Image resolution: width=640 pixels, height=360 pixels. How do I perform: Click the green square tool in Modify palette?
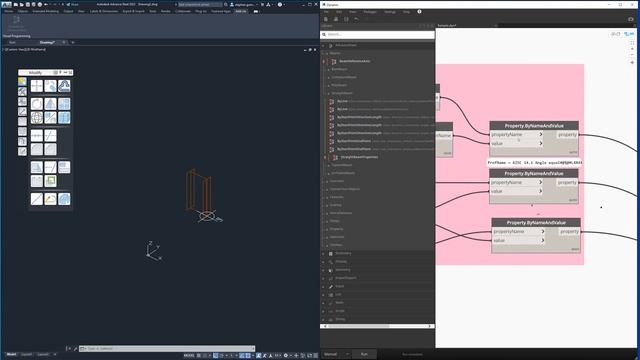point(51,181)
